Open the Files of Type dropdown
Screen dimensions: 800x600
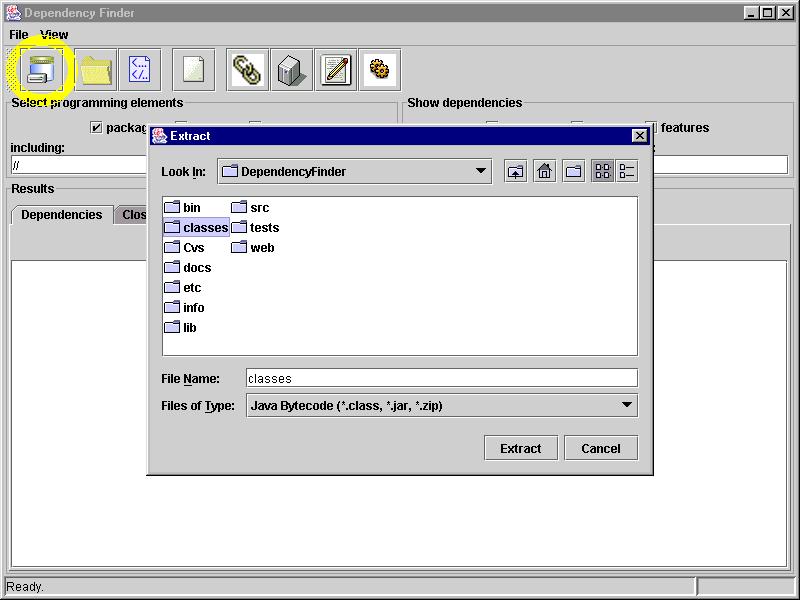click(x=442, y=406)
